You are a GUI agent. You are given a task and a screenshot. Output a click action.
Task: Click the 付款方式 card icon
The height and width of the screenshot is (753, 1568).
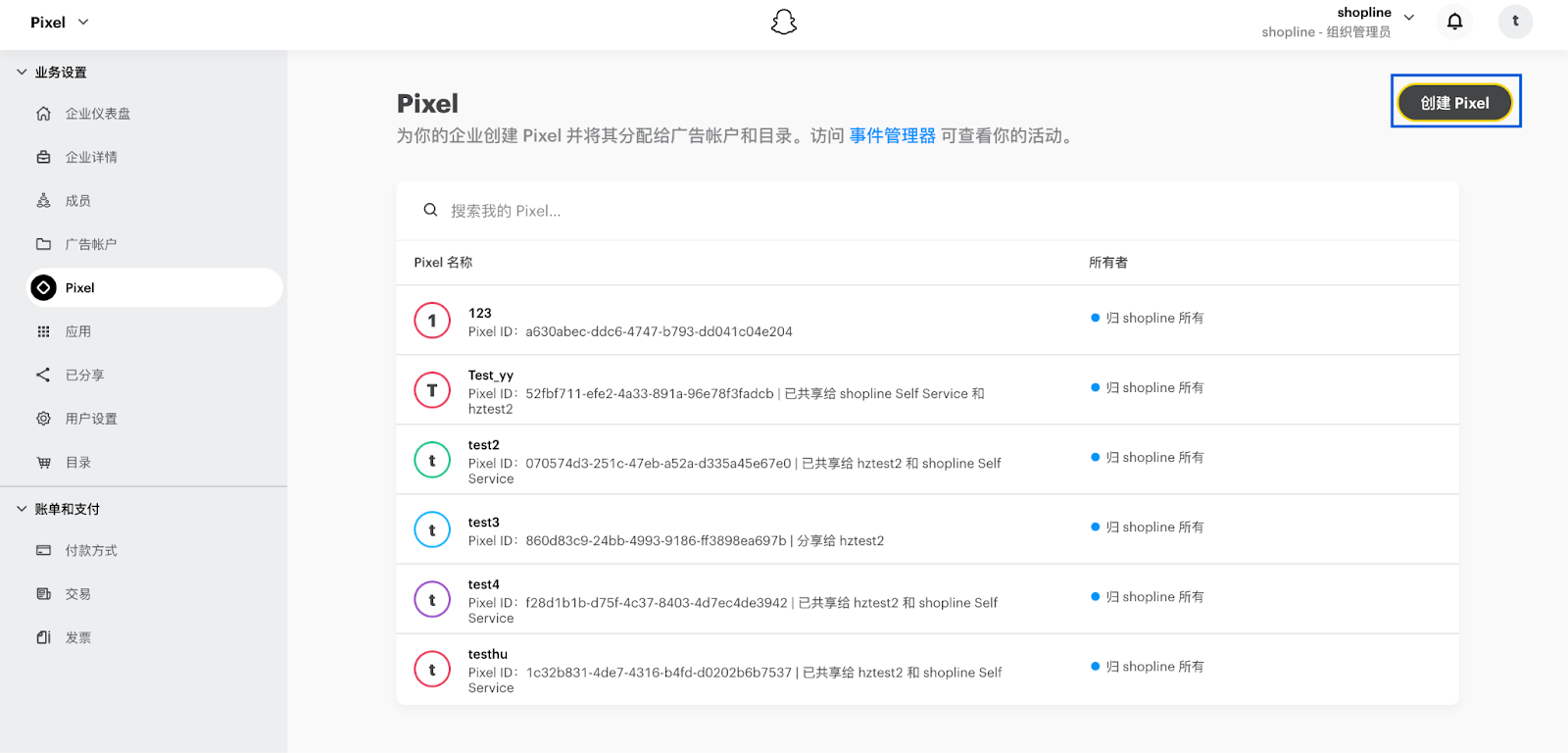(x=43, y=551)
